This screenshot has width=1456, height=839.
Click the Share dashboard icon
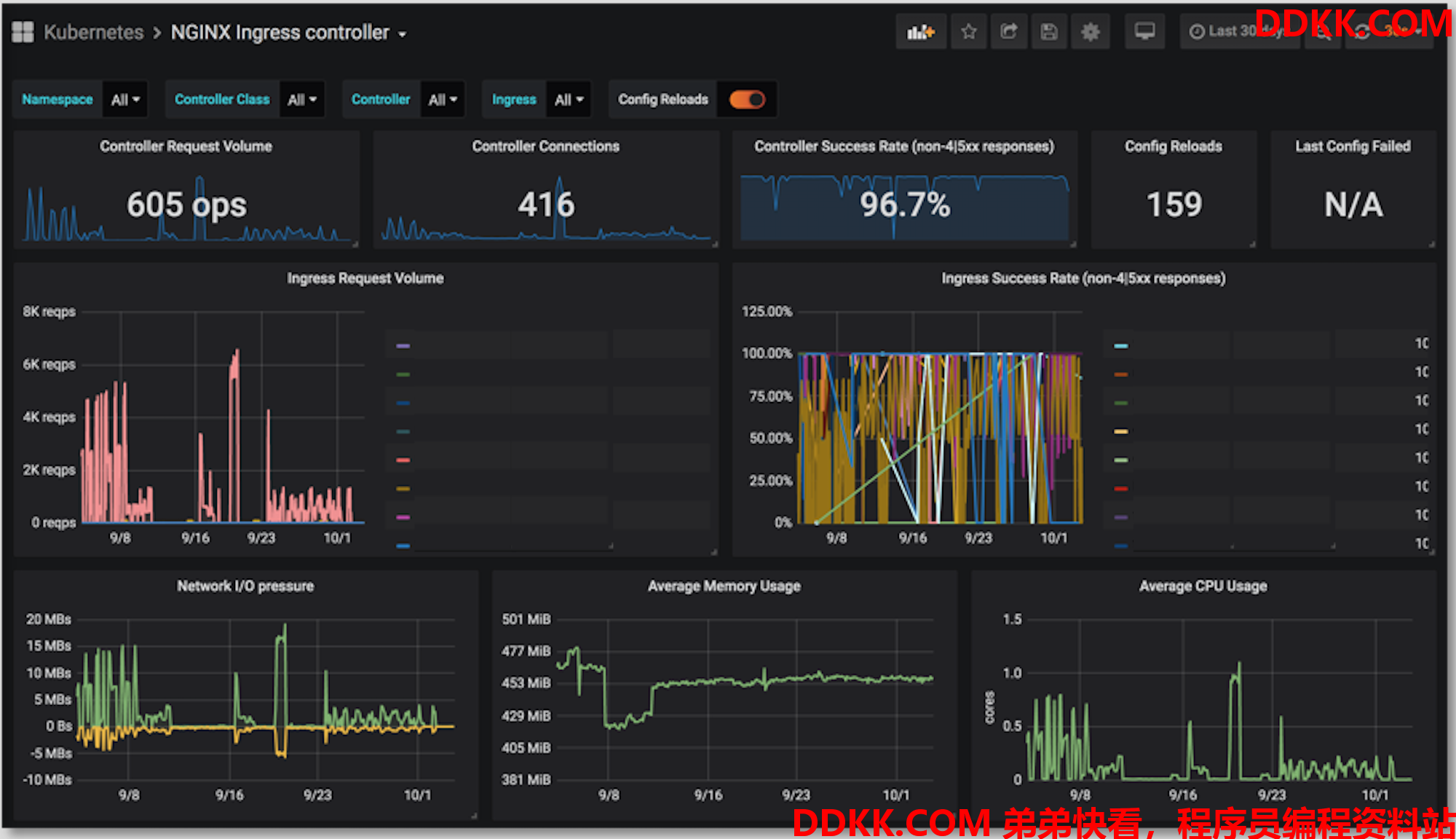click(1008, 32)
